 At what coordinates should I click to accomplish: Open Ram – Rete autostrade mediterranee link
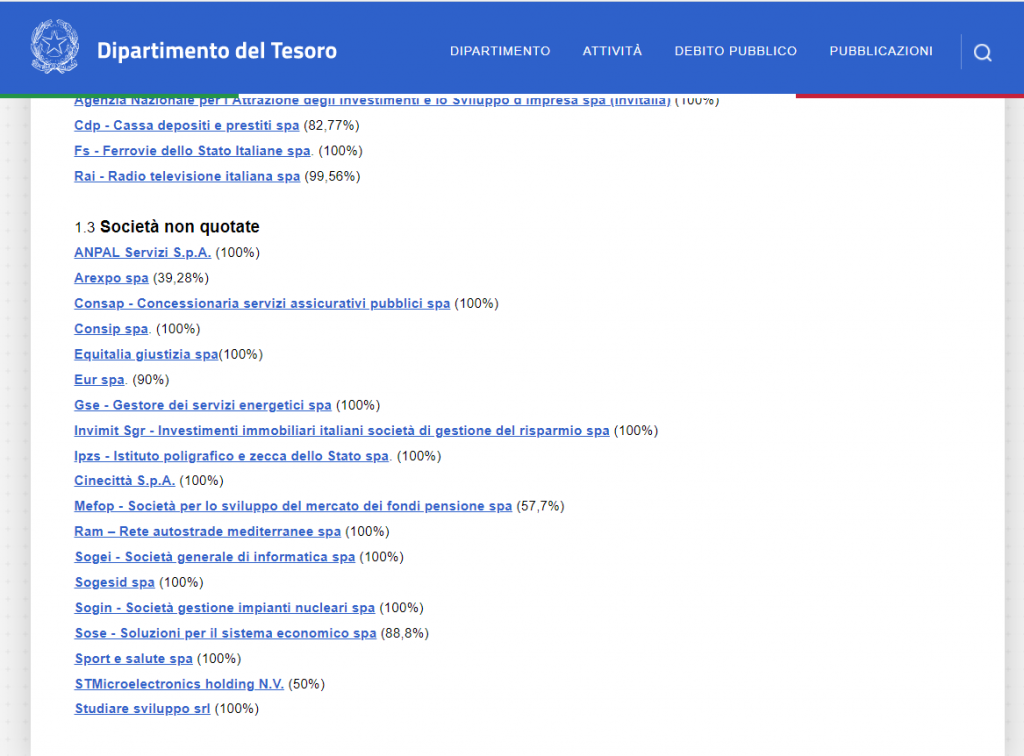(x=208, y=531)
